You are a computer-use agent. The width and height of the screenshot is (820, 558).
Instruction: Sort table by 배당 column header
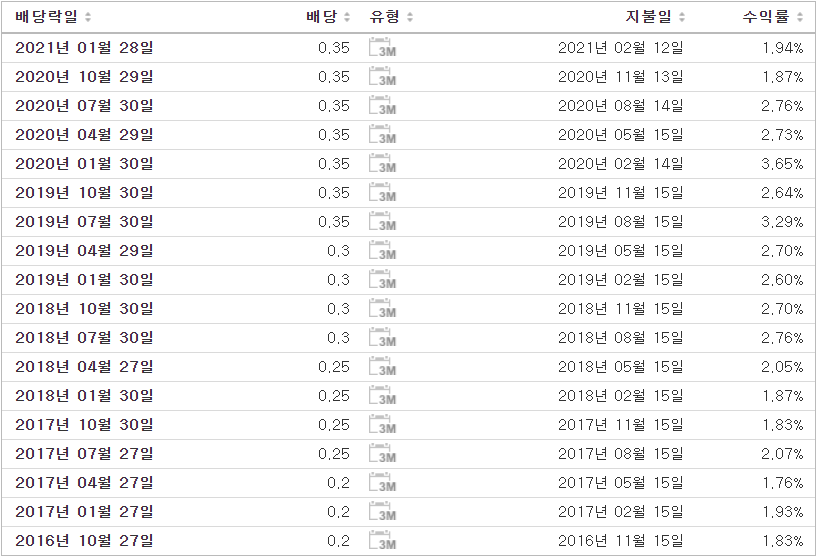pyautogui.click(x=328, y=17)
